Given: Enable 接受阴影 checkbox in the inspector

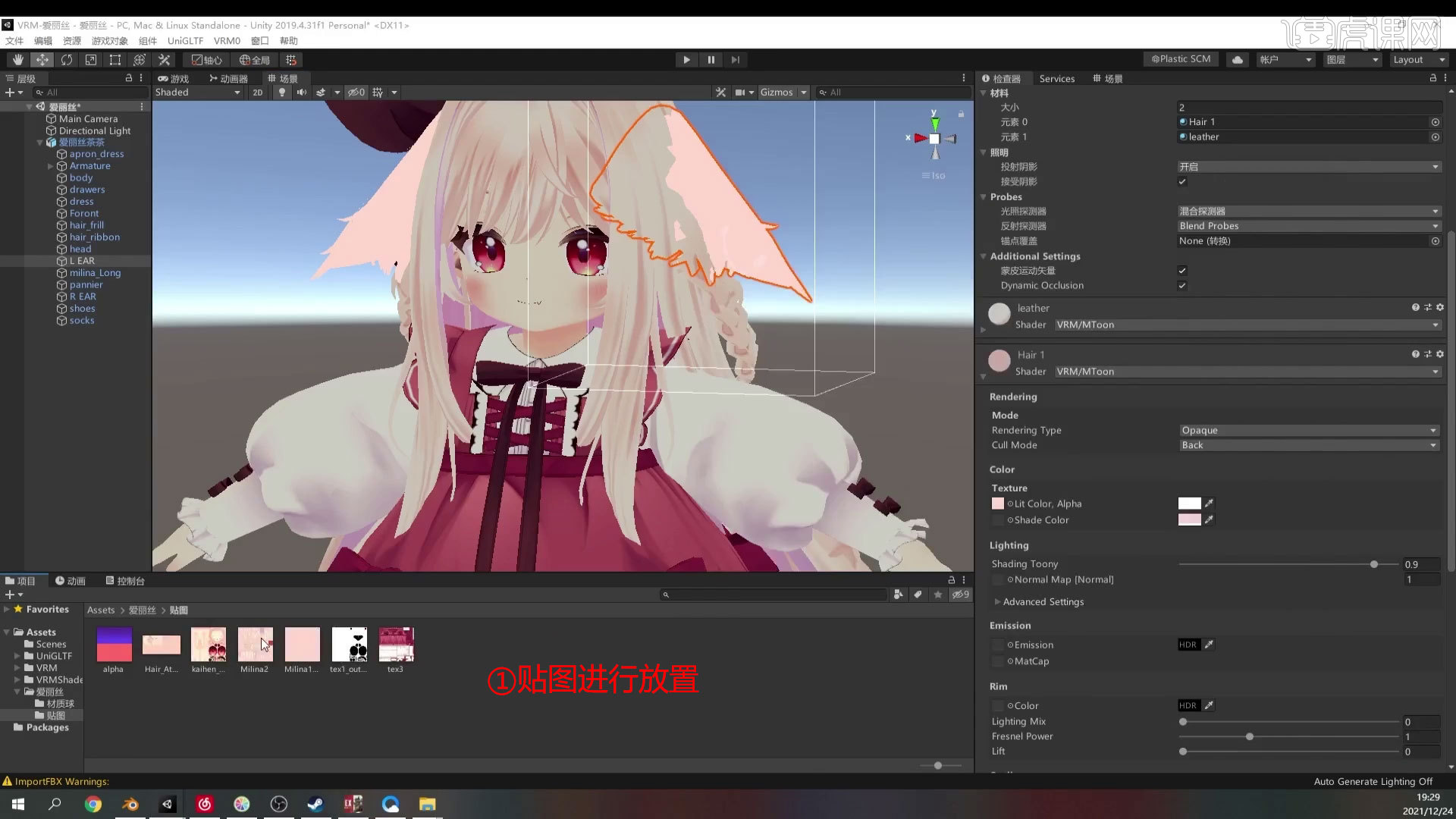Looking at the screenshot, I should click(x=1181, y=181).
